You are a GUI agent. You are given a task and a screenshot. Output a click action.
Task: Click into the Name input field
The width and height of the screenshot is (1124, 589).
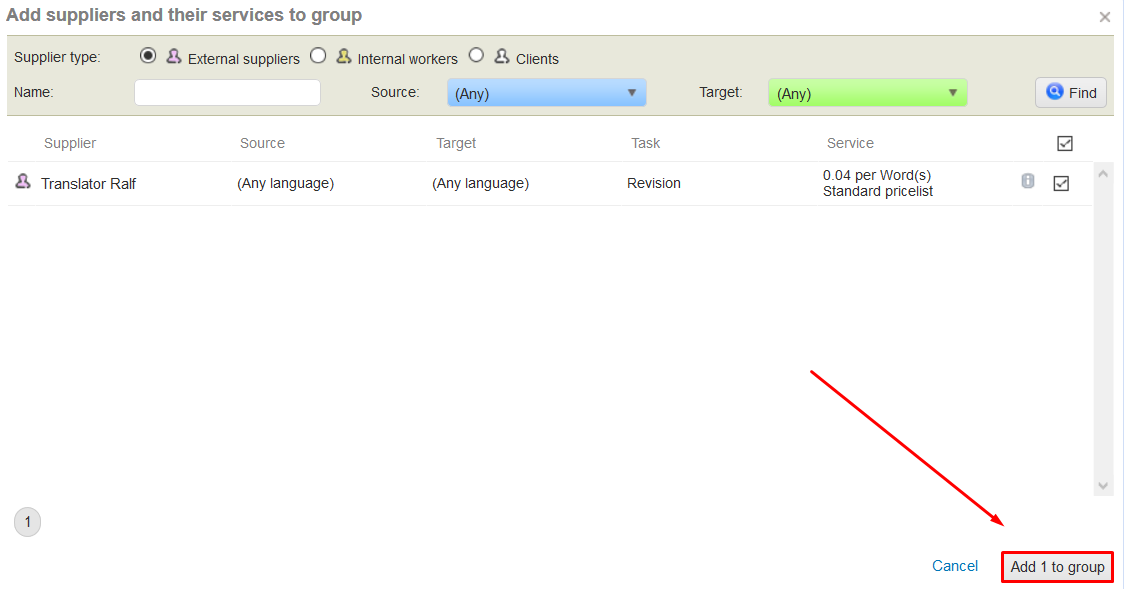point(227,93)
